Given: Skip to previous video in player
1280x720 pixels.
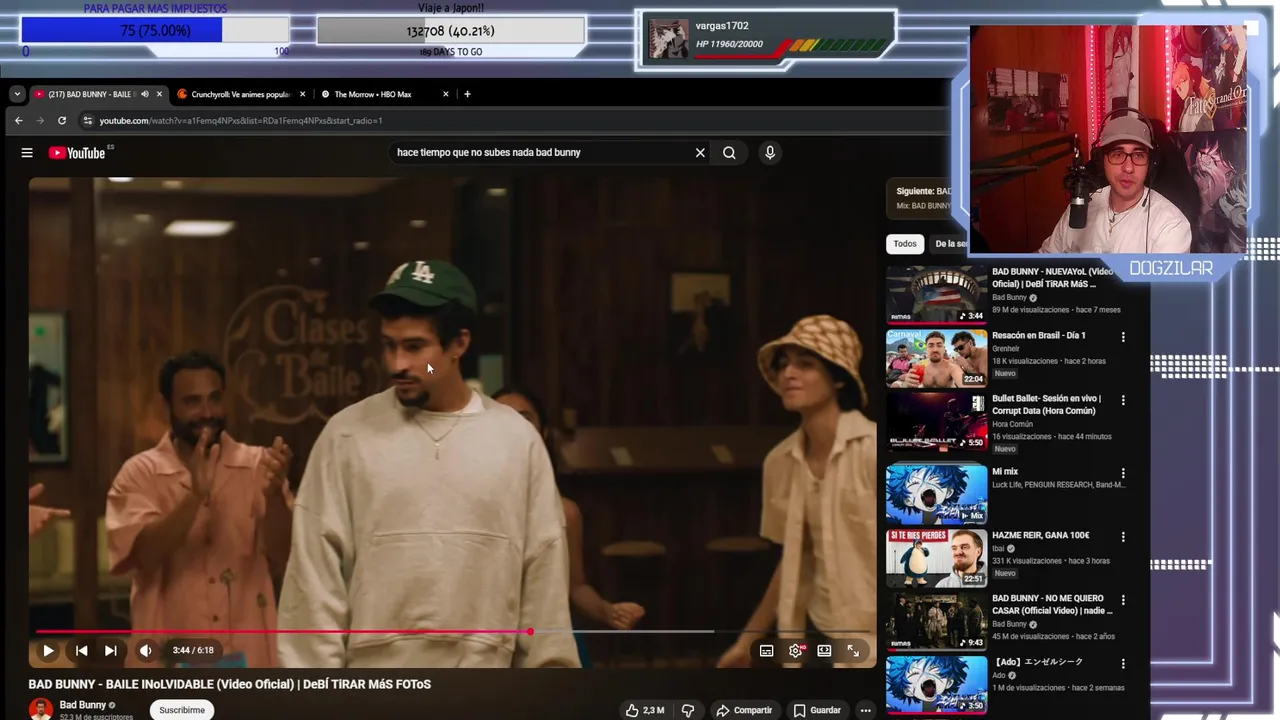Looking at the screenshot, I should 81,650.
